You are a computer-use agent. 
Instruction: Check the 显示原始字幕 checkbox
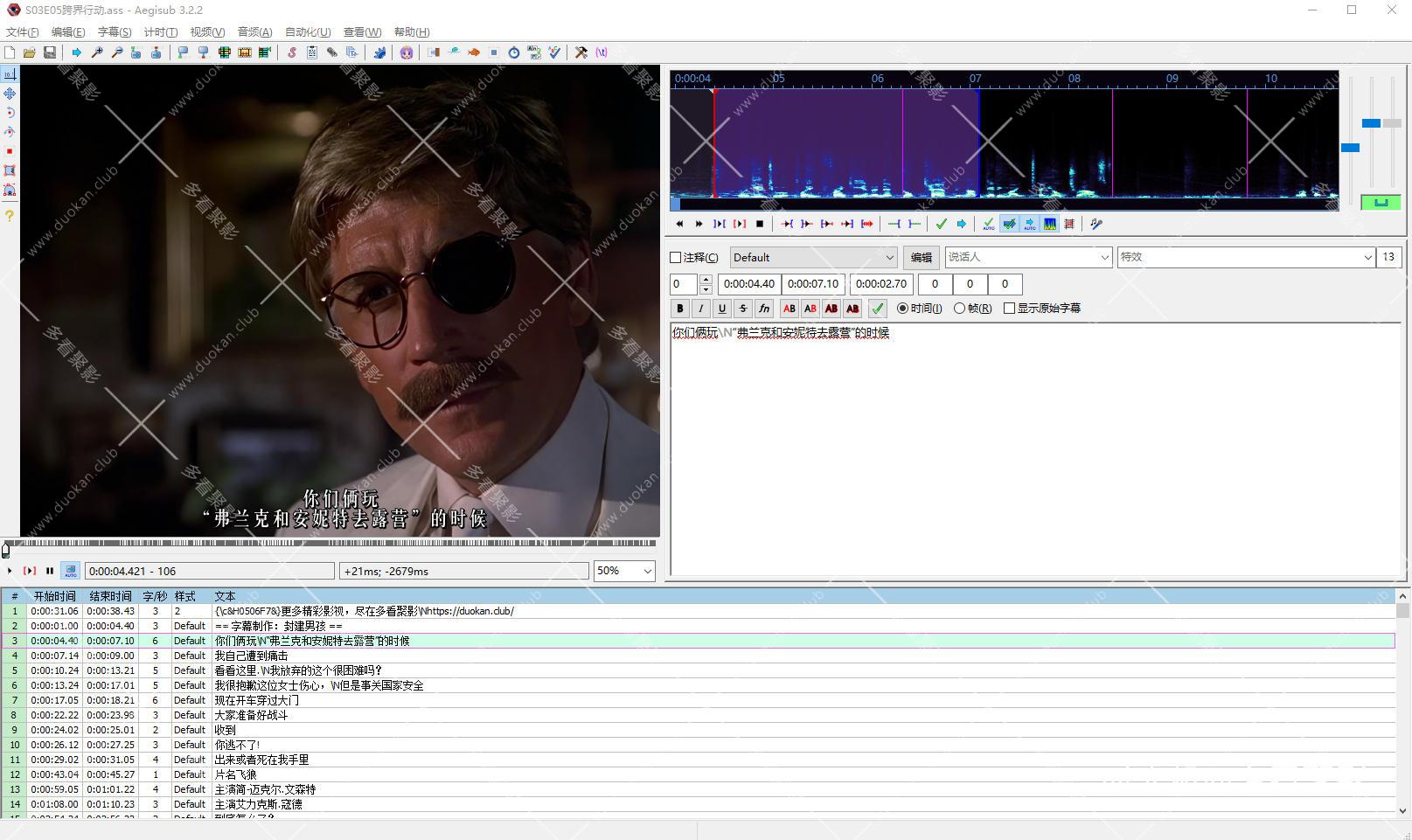1010,309
